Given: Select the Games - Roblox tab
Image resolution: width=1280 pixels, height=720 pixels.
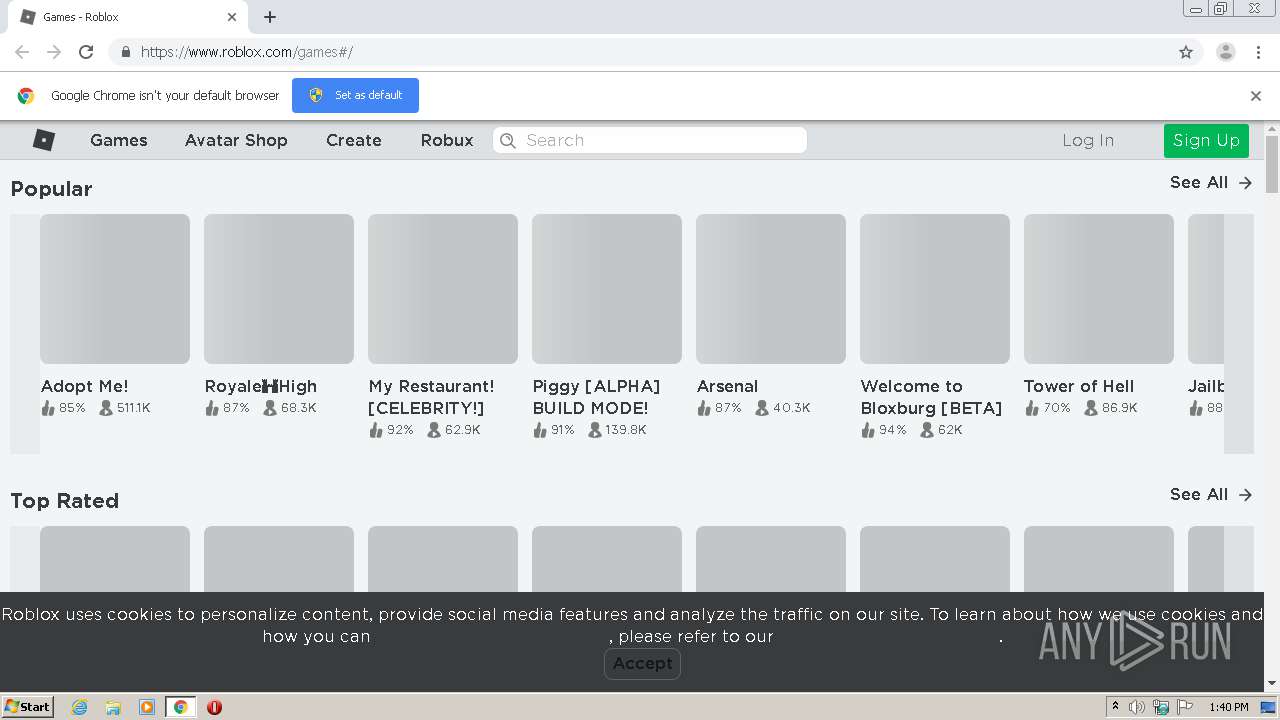Looking at the screenshot, I should pyautogui.click(x=128, y=17).
